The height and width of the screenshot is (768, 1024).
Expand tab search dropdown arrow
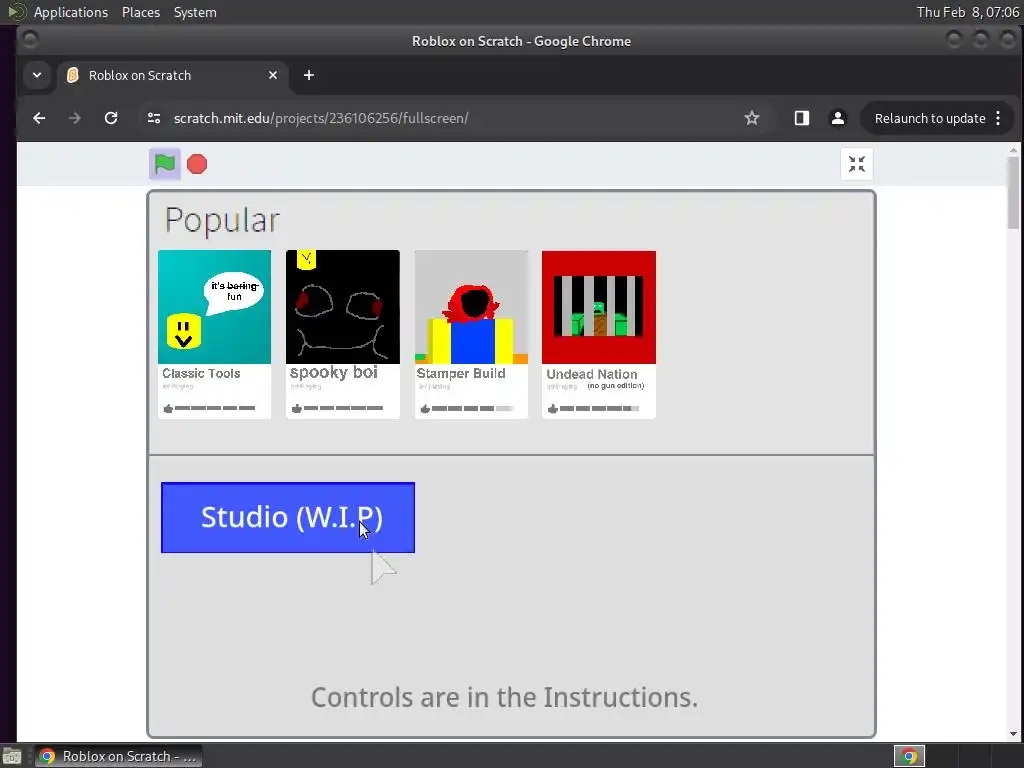(x=37, y=75)
